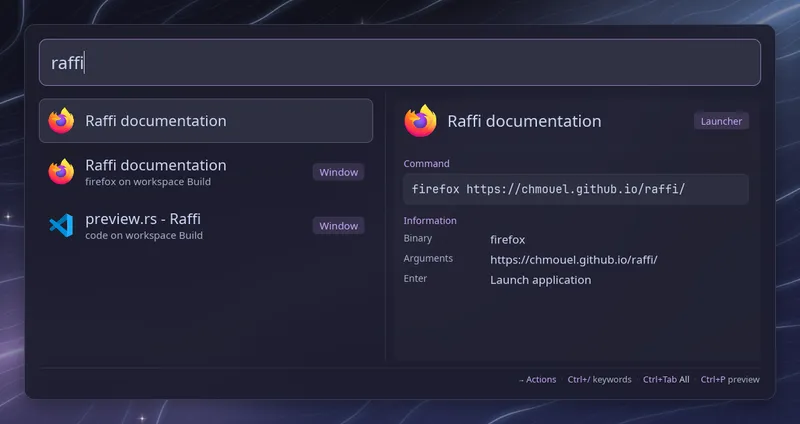Click Firefox icon beside "firefox on workspace Build"
Screen dimensions: 800x424
coord(61,172)
